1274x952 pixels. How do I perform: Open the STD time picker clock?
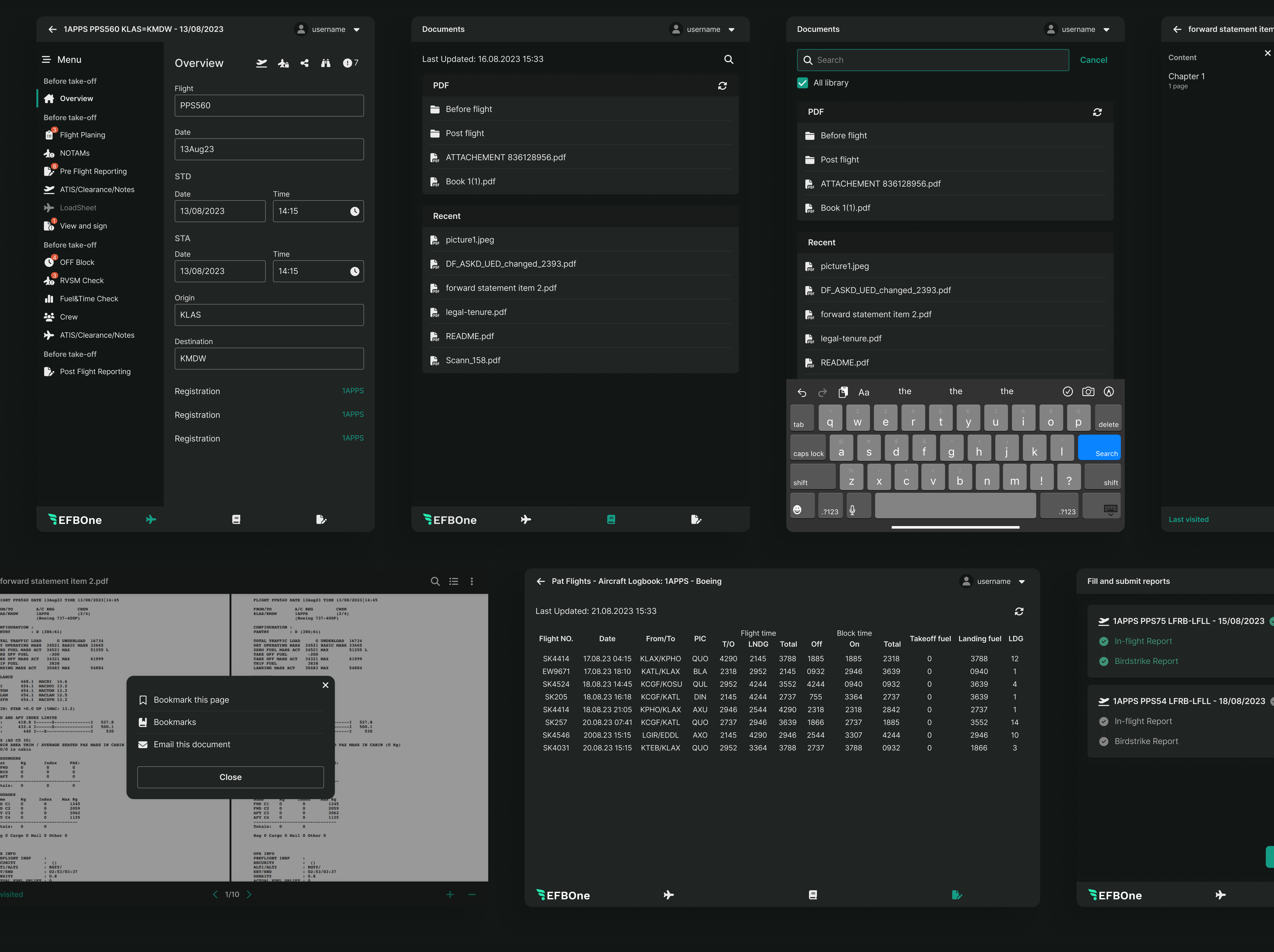(355, 211)
